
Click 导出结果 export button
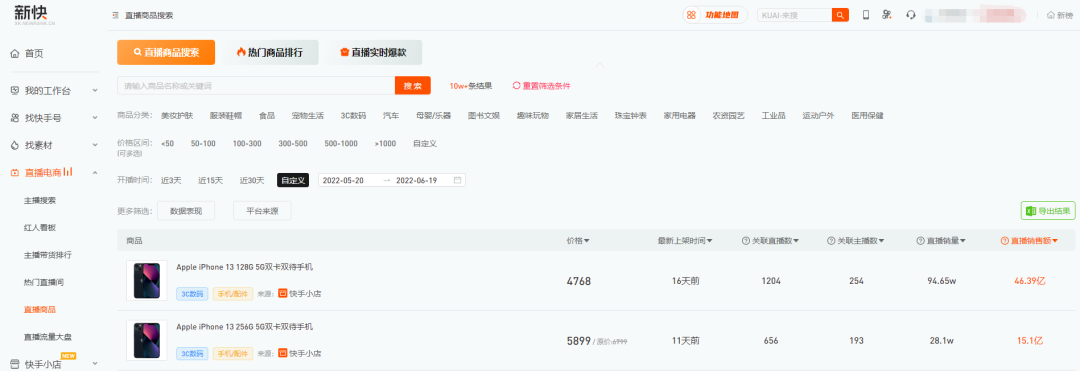tap(1048, 211)
